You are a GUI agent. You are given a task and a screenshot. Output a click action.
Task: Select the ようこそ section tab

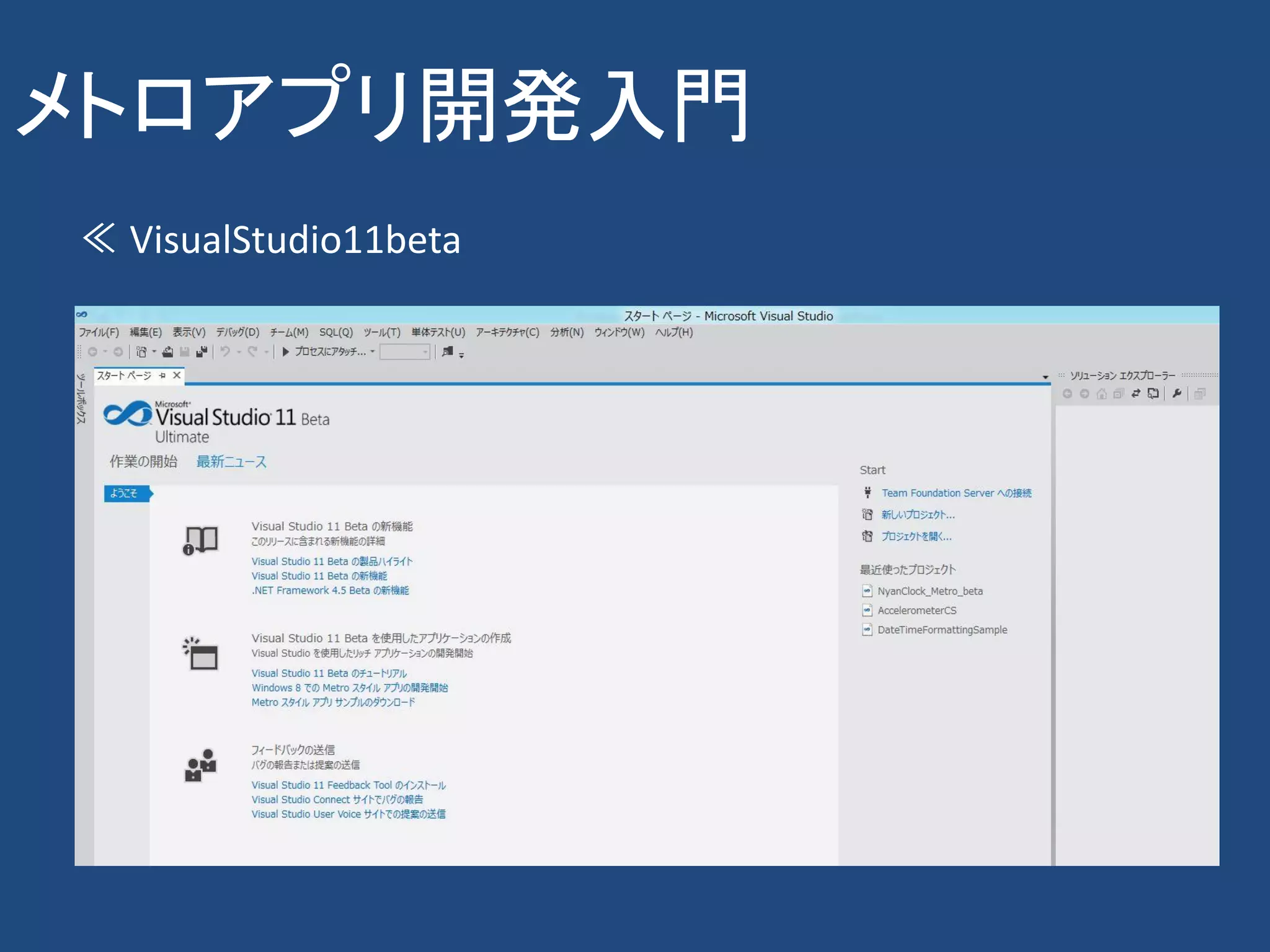pos(128,493)
